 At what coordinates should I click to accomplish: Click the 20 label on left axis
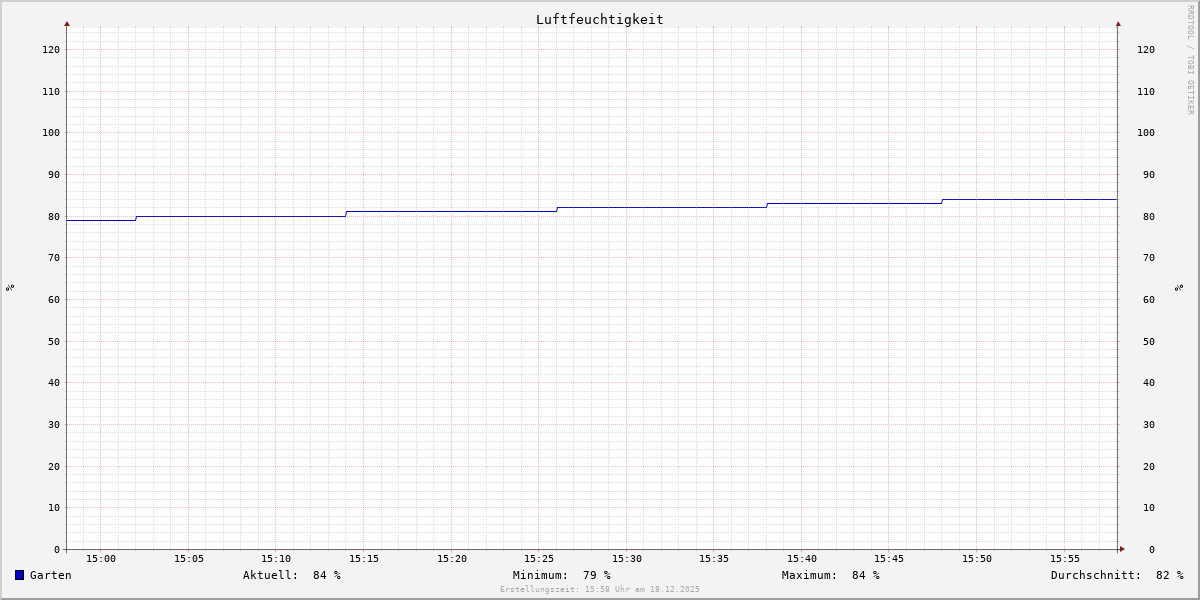coord(54,467)
